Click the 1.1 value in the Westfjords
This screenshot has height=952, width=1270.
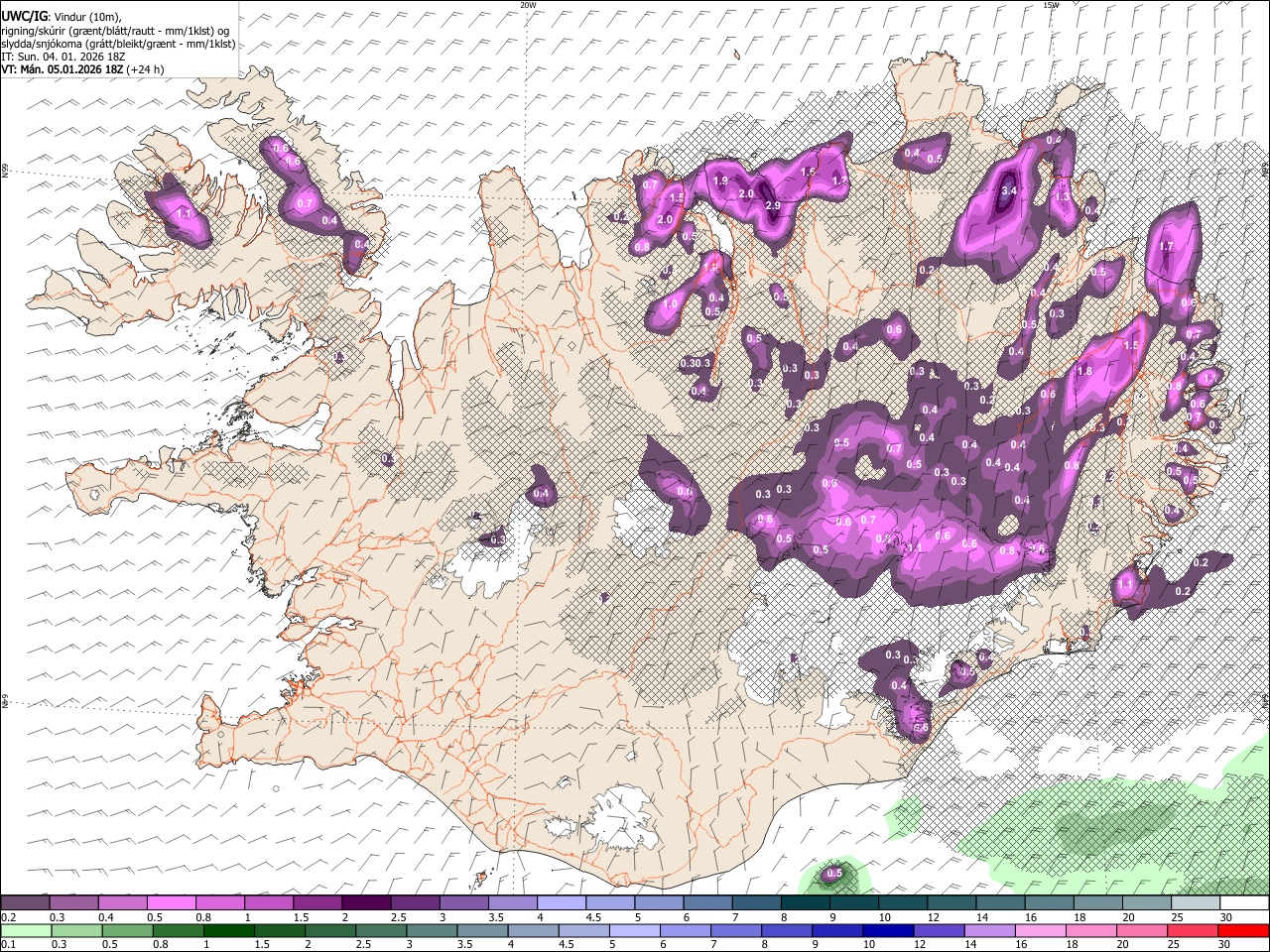point(184,213)
